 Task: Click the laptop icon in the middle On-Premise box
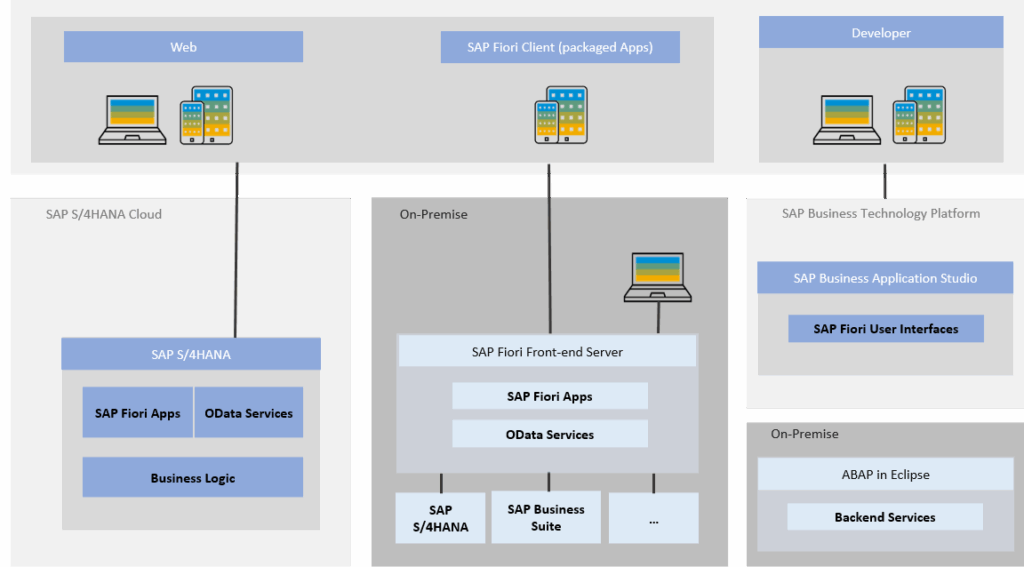(658, 278)
